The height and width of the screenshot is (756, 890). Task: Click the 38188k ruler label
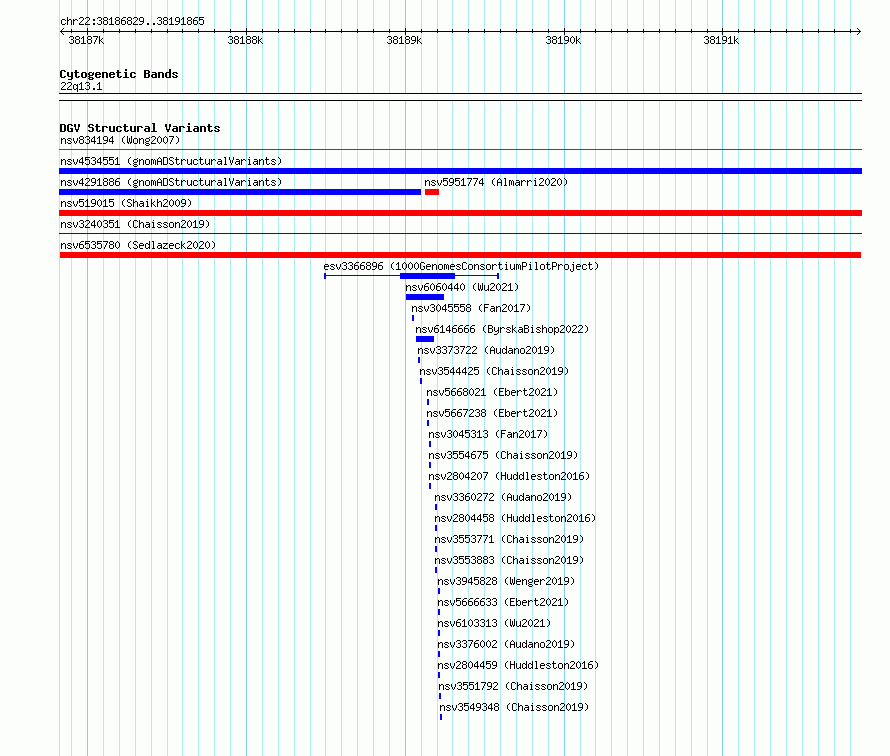pyautogui.click(x=245, y=40)
